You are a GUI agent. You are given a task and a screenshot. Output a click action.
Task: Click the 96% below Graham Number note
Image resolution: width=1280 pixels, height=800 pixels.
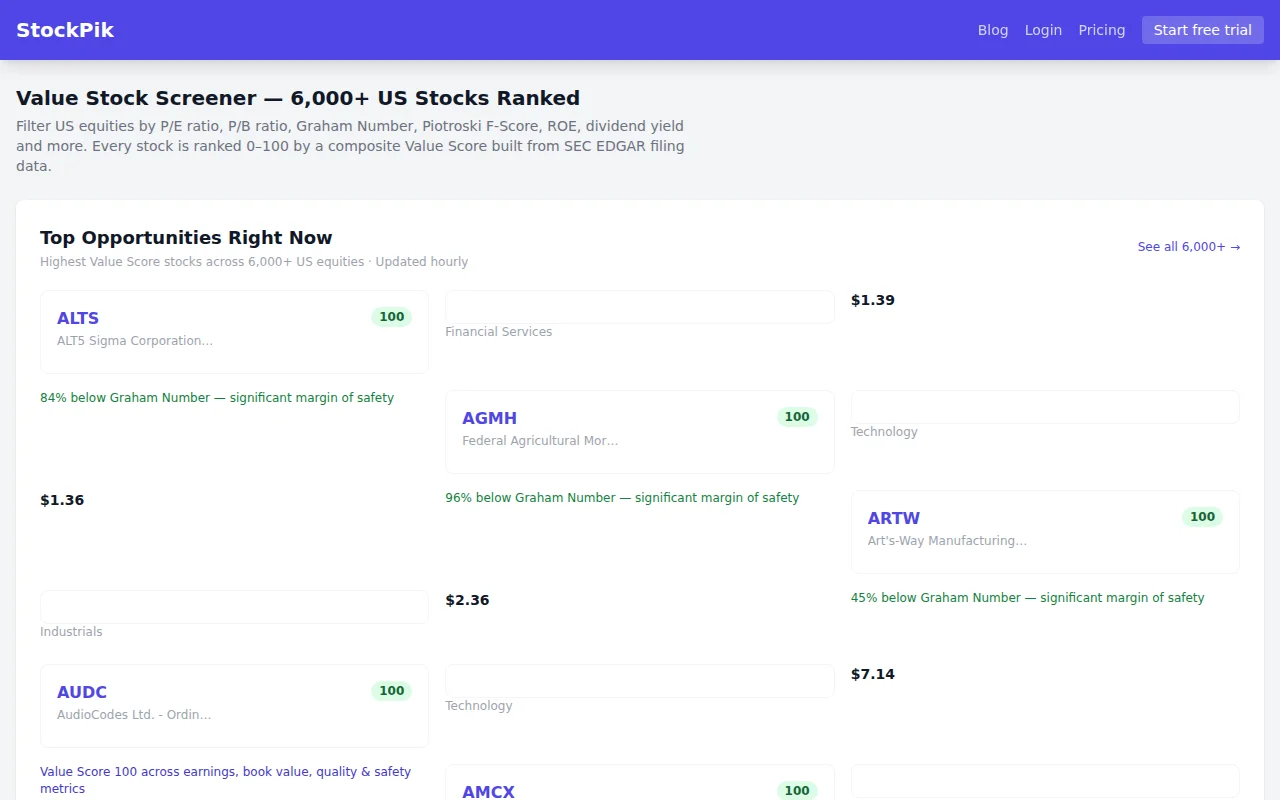[622, 498]
